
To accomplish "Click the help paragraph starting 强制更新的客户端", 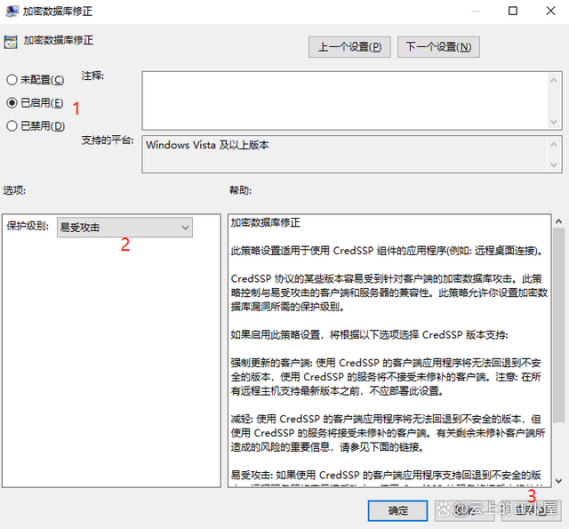I will 386,377.
